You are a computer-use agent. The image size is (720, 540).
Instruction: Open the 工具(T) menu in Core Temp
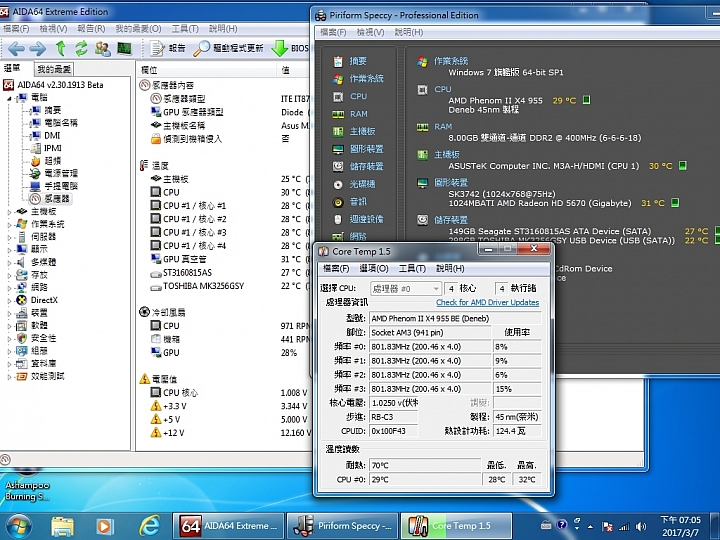412,269
